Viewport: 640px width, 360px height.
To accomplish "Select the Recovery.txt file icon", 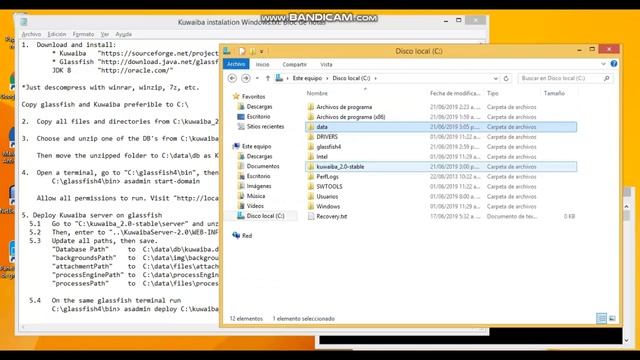I will (x=311, y=216).
